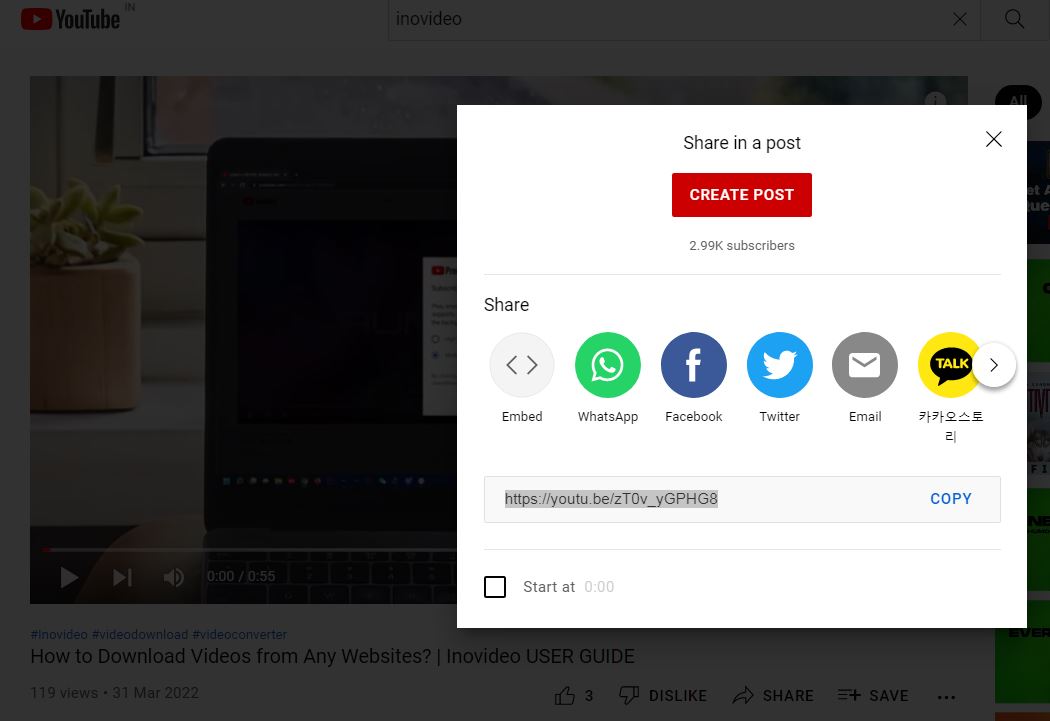Play the video
The height and width of the screenshot is (721, 1050).
pos(69,577)
